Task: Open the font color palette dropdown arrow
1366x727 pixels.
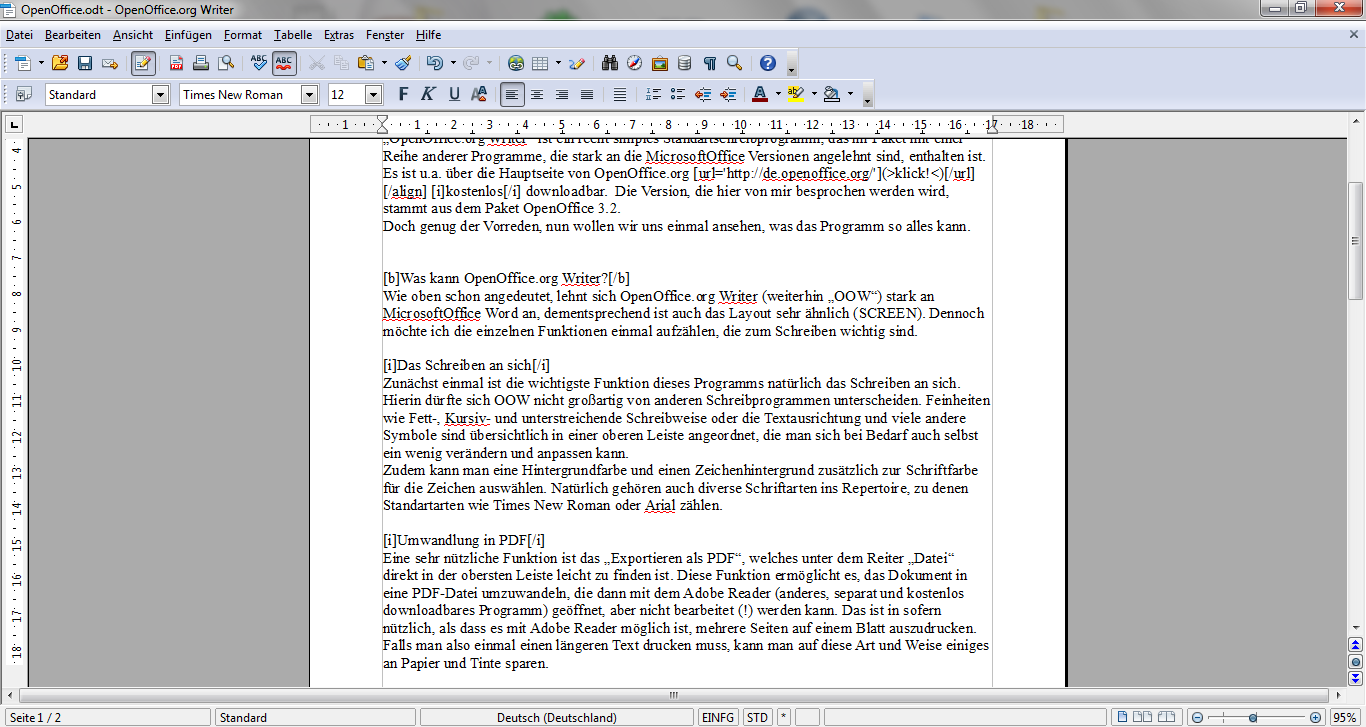Action: (x=778, y=94)
